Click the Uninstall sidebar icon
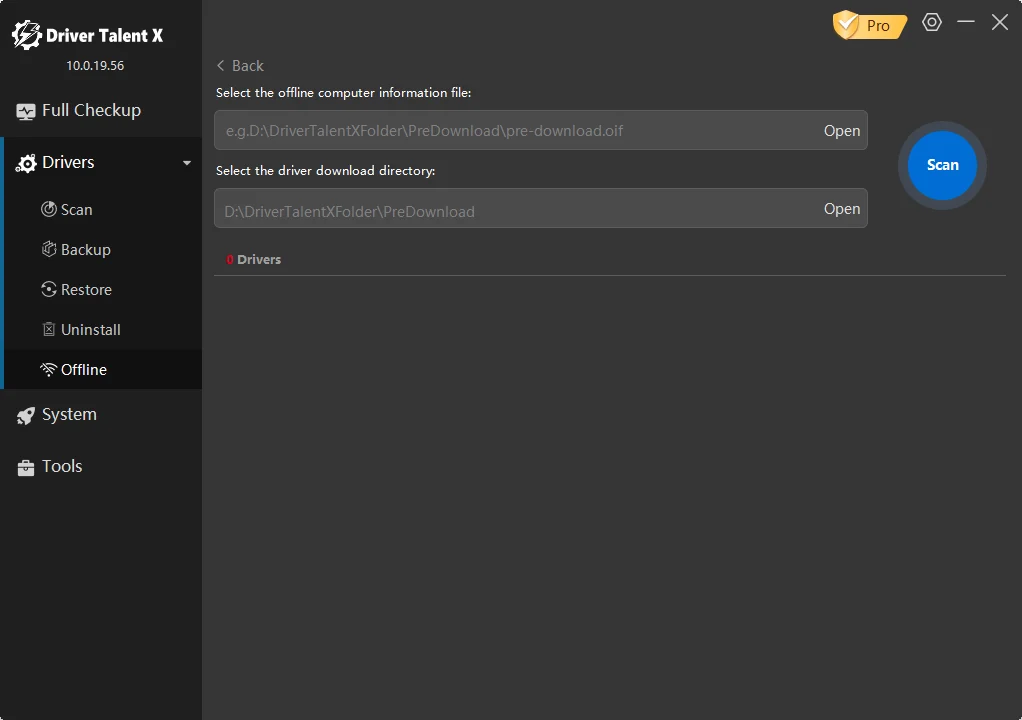This screenshot has width=1022, height=720. tap(49, 329)
